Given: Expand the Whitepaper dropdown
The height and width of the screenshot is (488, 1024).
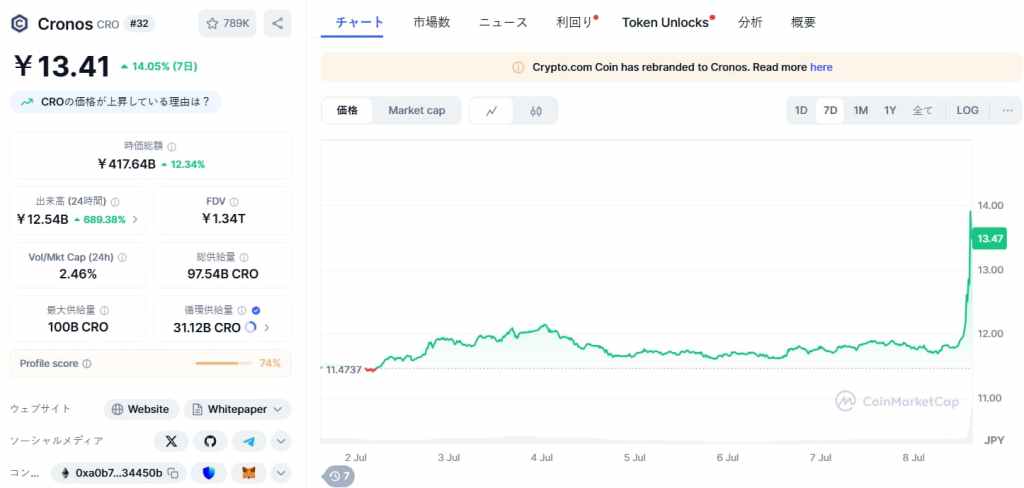Looking at the screenshot, I should coord(238,410).
